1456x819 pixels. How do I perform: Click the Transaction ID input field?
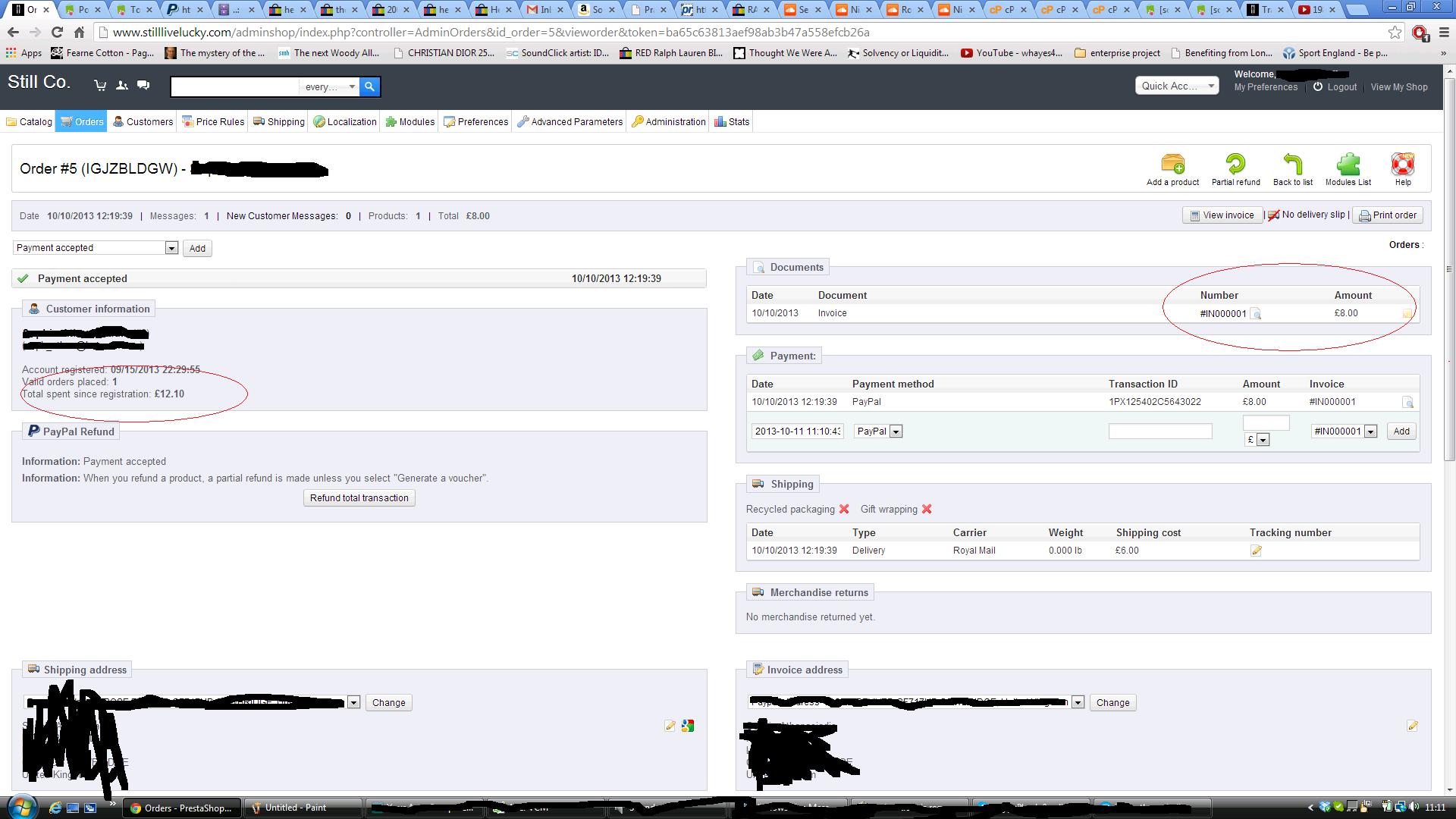1159,431
